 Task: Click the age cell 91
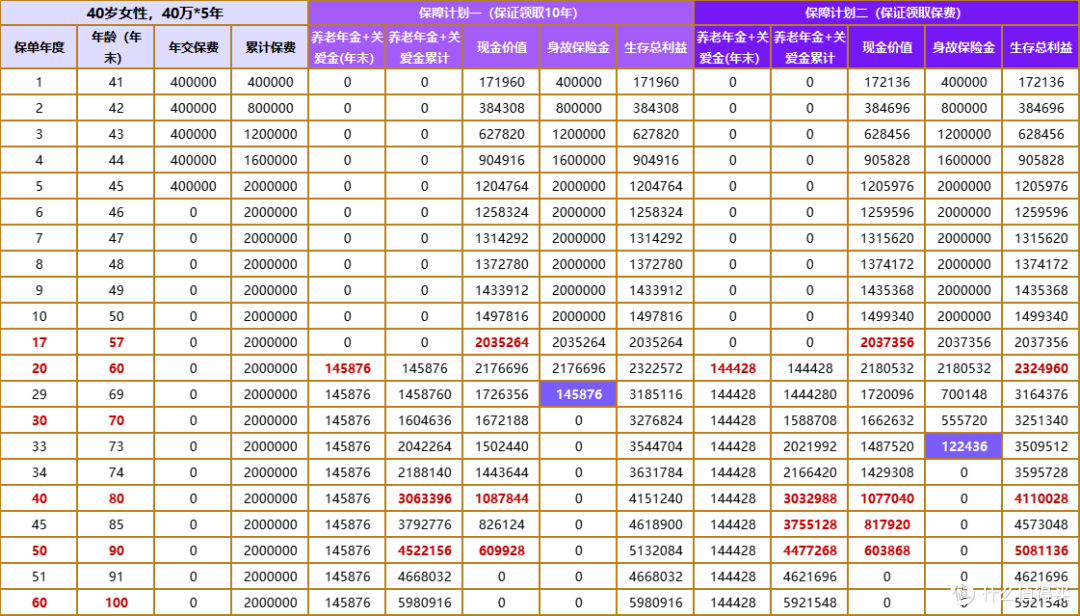(116, 577)
